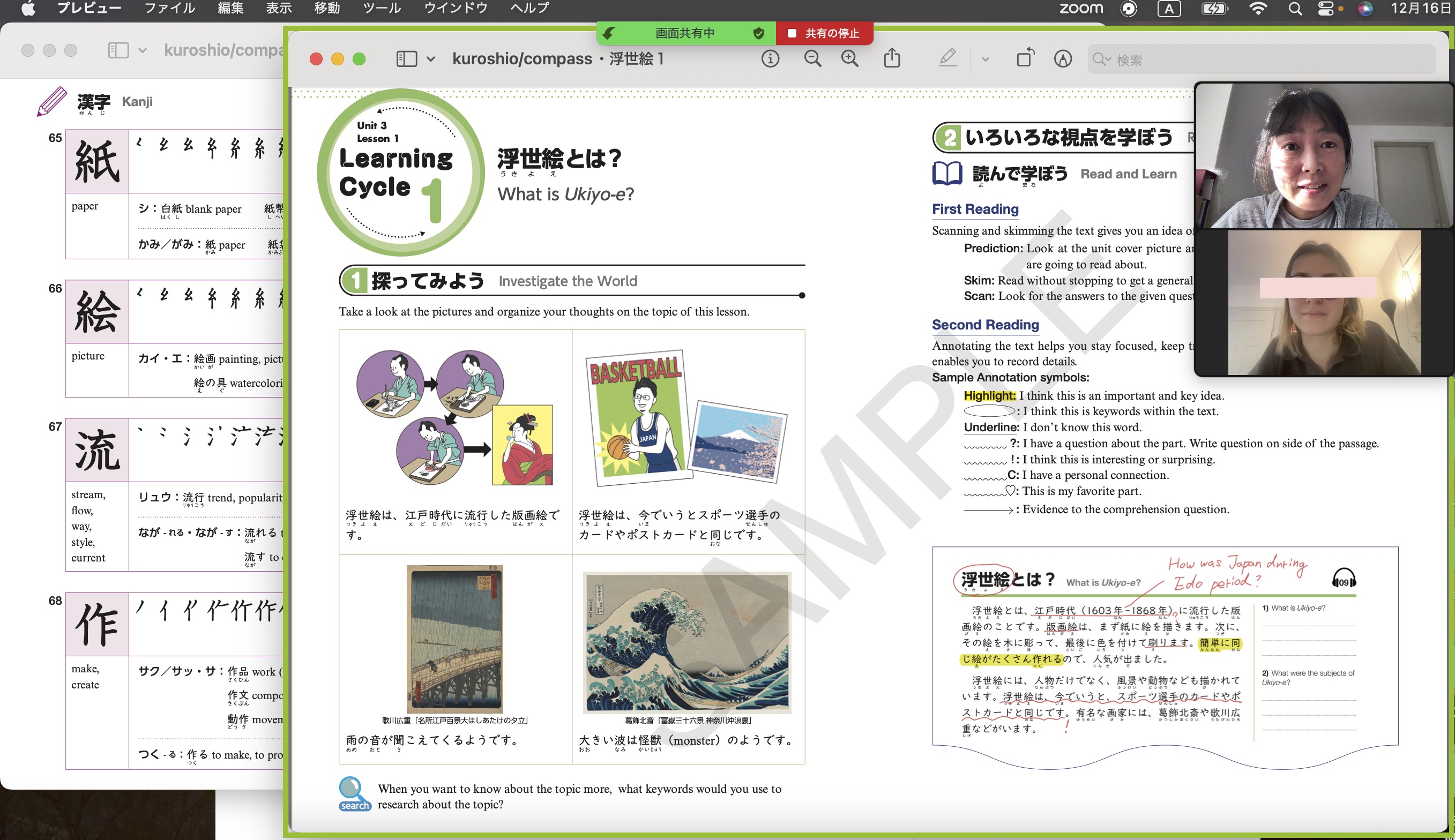
Task: Expand sidebar chevron in the background Preview window
Action: (143, 50)
